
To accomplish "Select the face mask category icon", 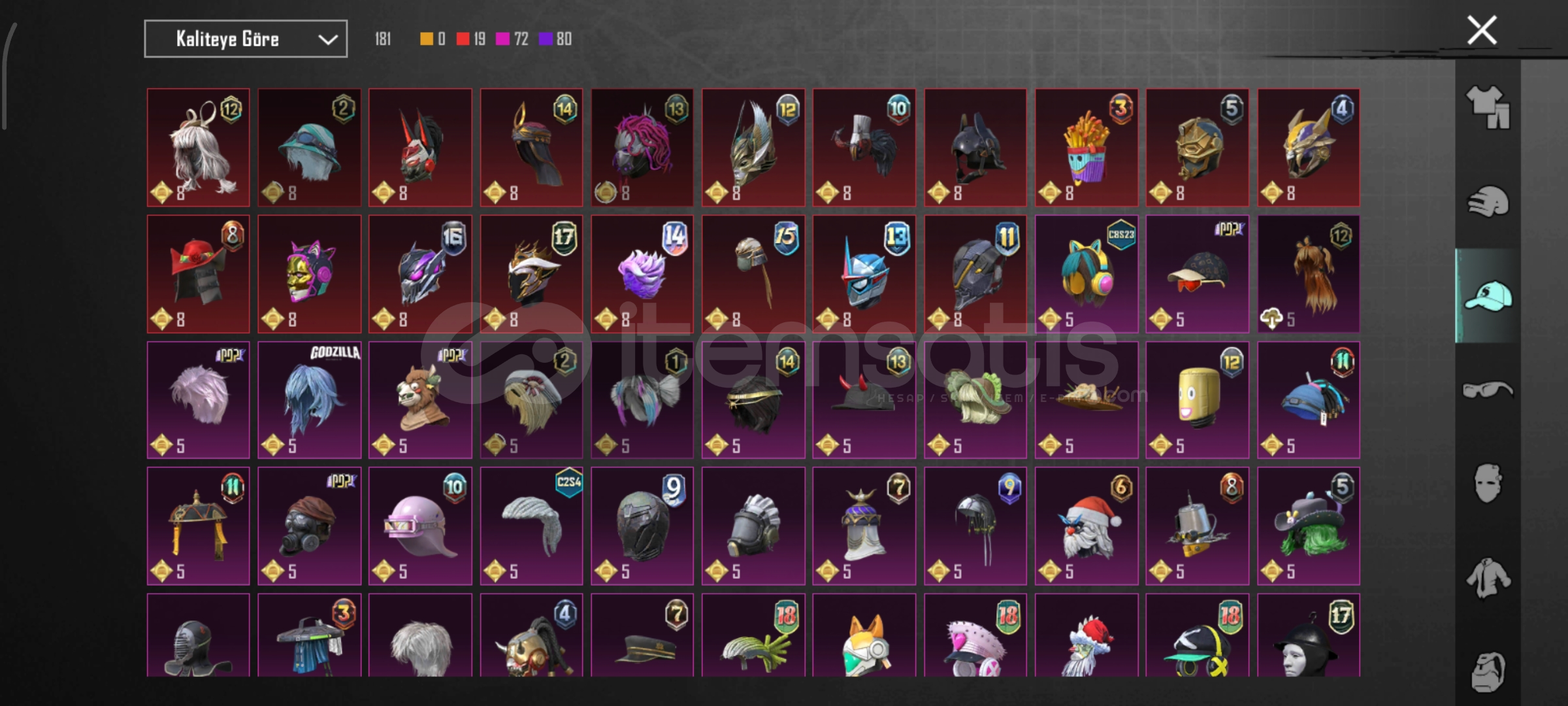I will pos(1488,484).
